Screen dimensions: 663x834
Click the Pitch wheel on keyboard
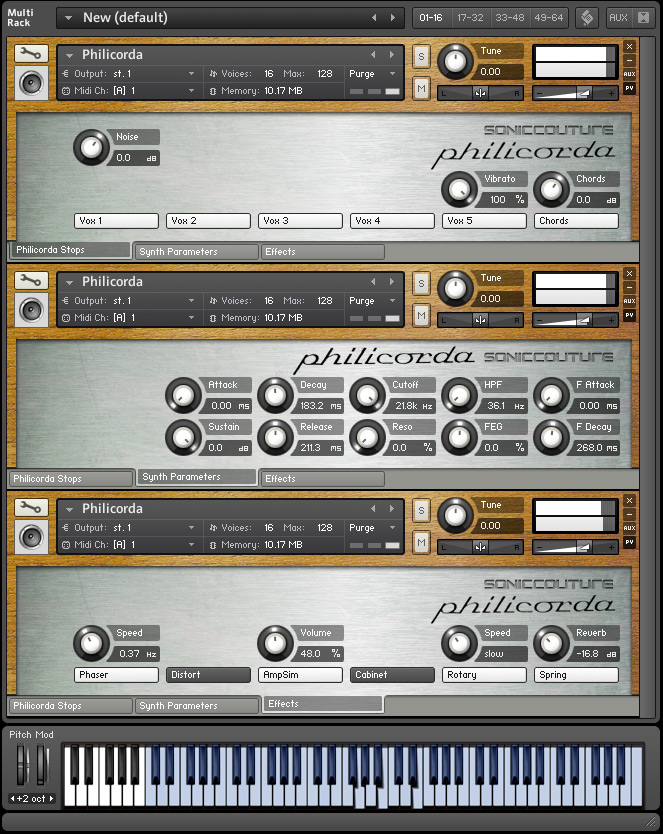click(x=21, y=765)
